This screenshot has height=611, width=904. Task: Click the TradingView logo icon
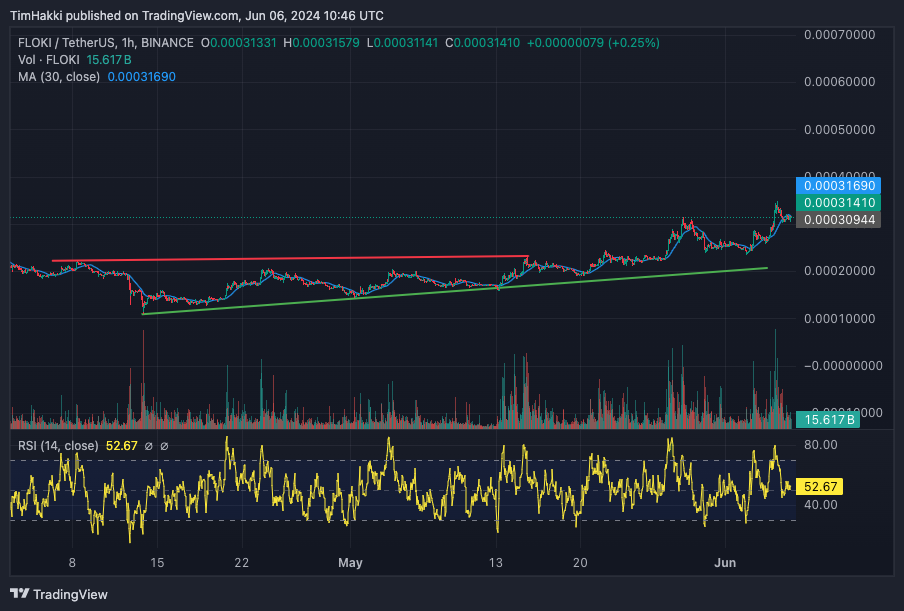pyautogui.click(x=20, y=594)
